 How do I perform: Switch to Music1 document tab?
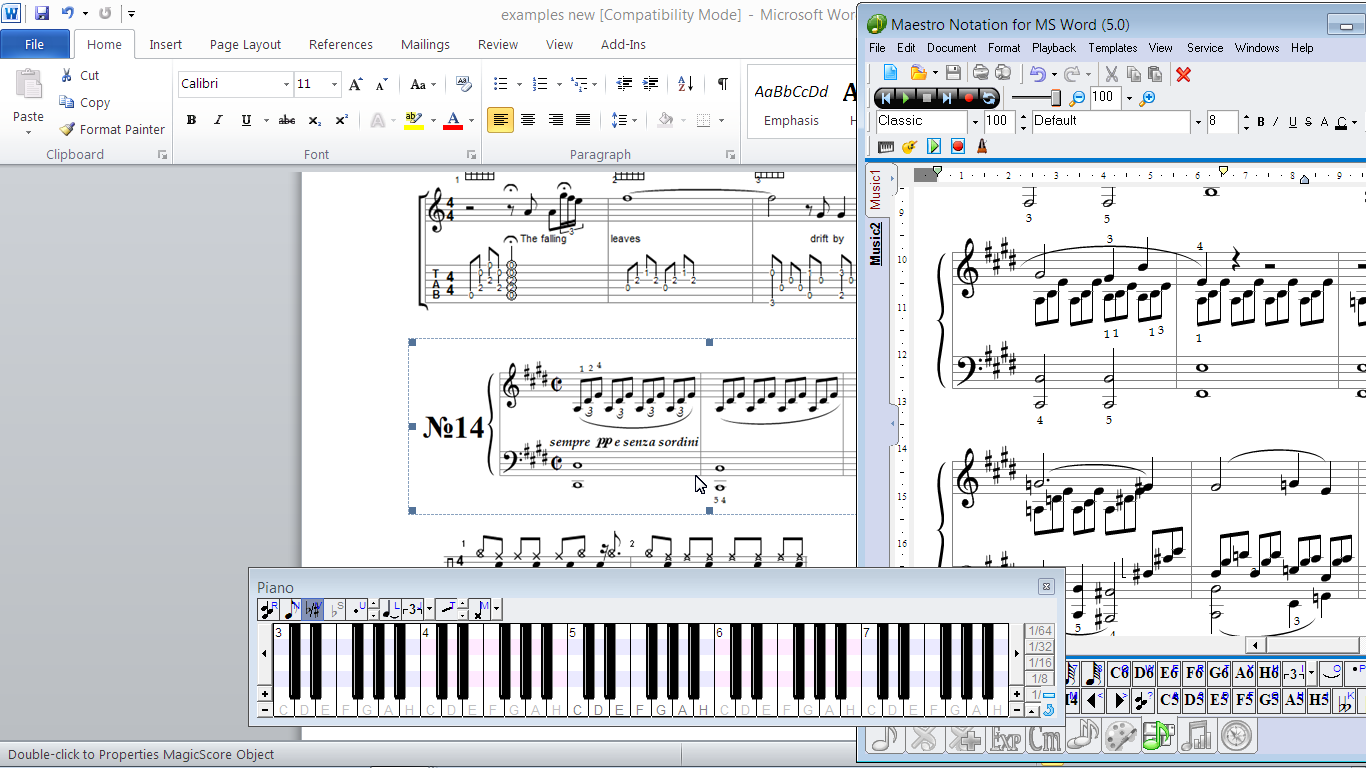pyautogui.click(x=876, y=190)
